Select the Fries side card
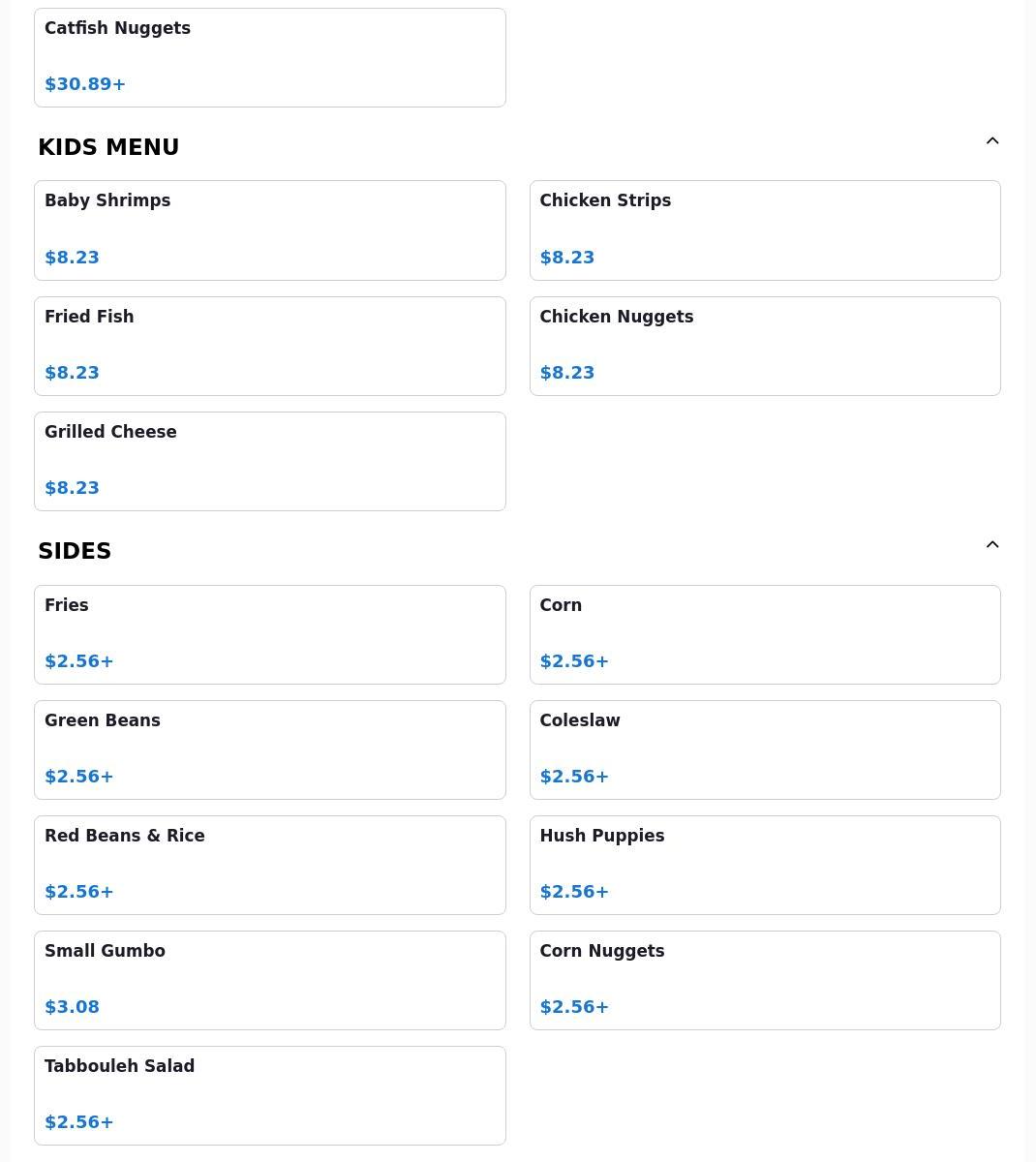The height and width of the screenshot is (1162, 1036). (270, 634)
